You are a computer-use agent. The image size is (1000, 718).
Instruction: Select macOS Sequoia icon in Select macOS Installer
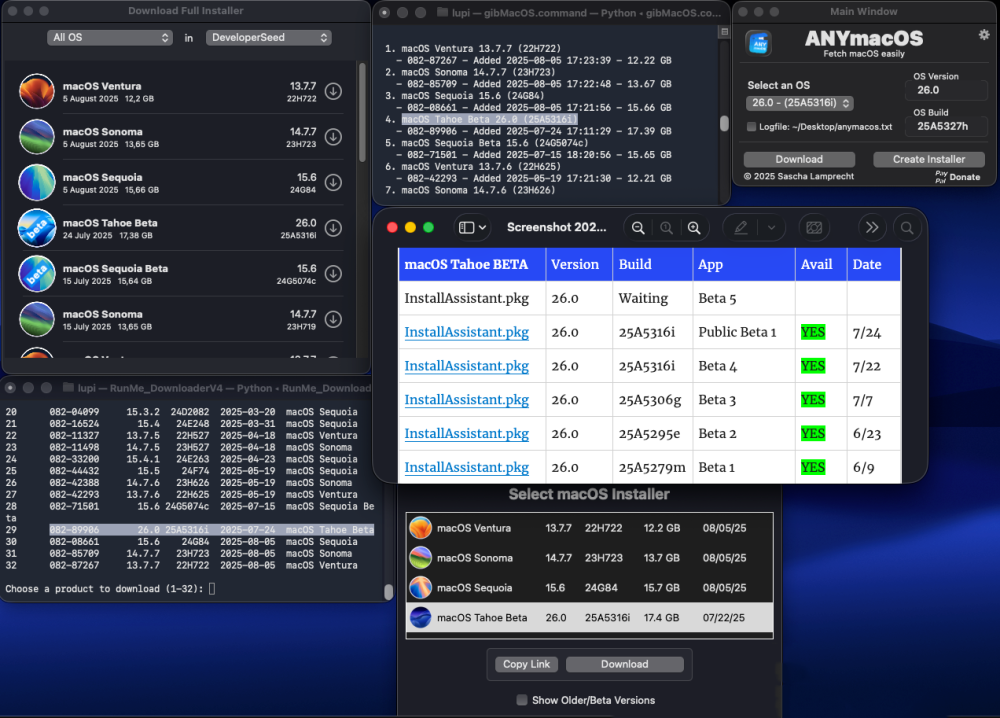pos(421,588)
